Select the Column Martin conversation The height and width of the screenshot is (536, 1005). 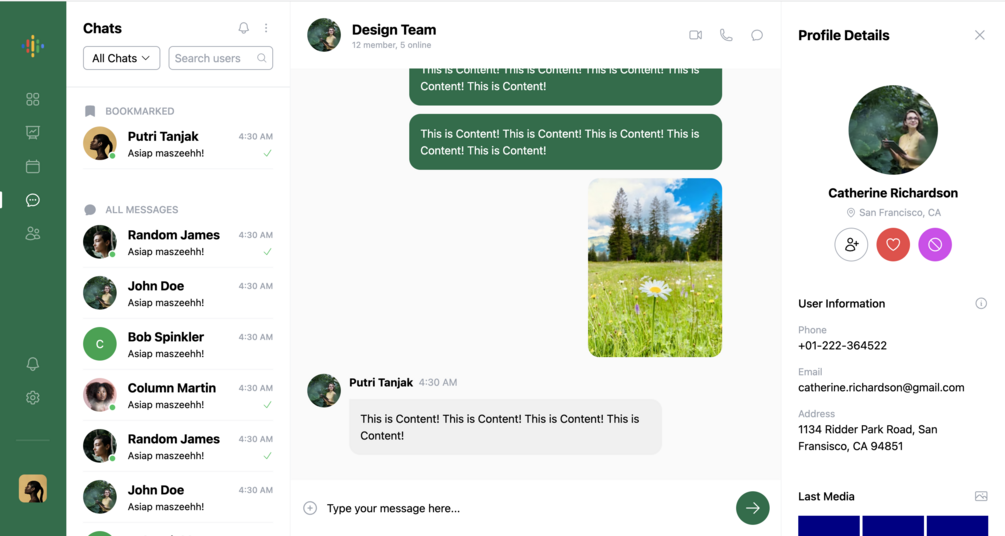[178, 396]
